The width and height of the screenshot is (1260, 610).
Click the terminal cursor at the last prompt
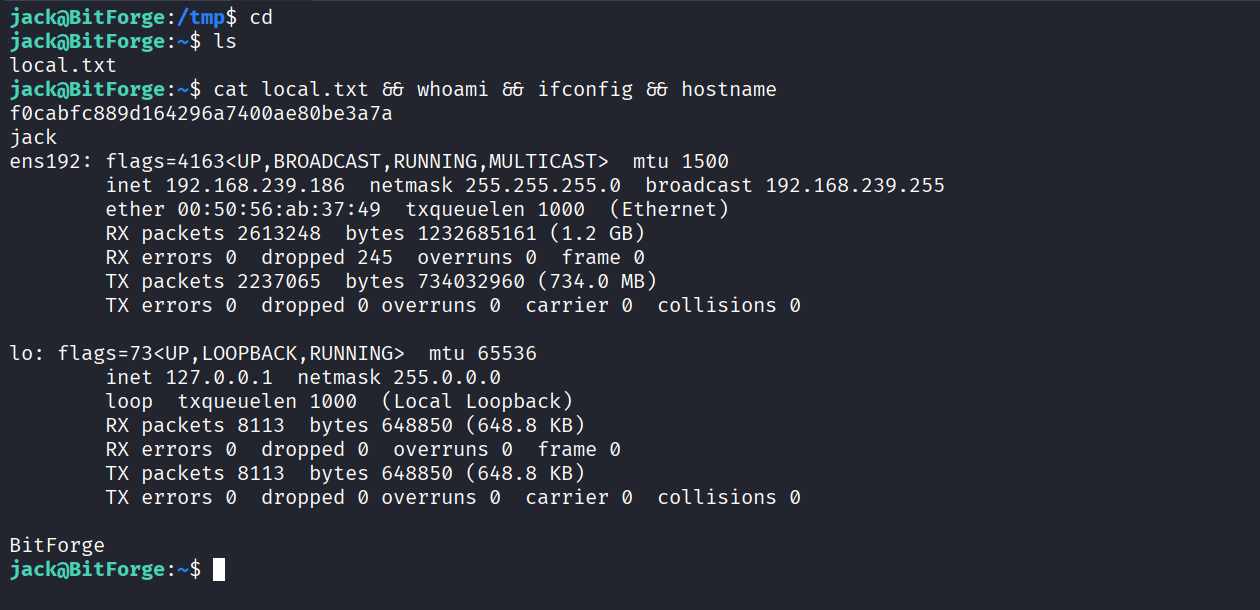pyautogui.click(x=219, y=569)
